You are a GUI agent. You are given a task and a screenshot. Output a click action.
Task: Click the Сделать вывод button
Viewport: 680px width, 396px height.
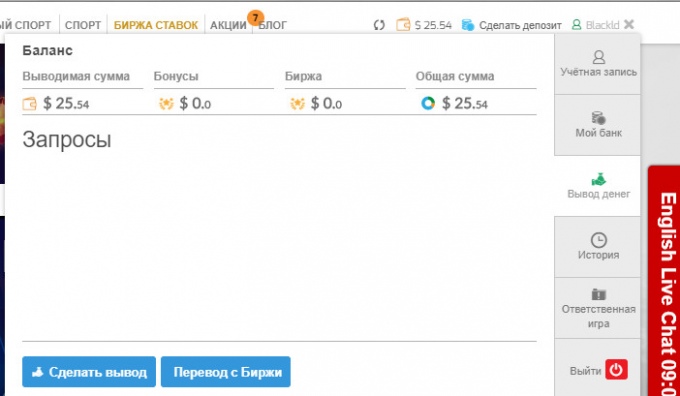pyautogui.click(x=89, y=372)
